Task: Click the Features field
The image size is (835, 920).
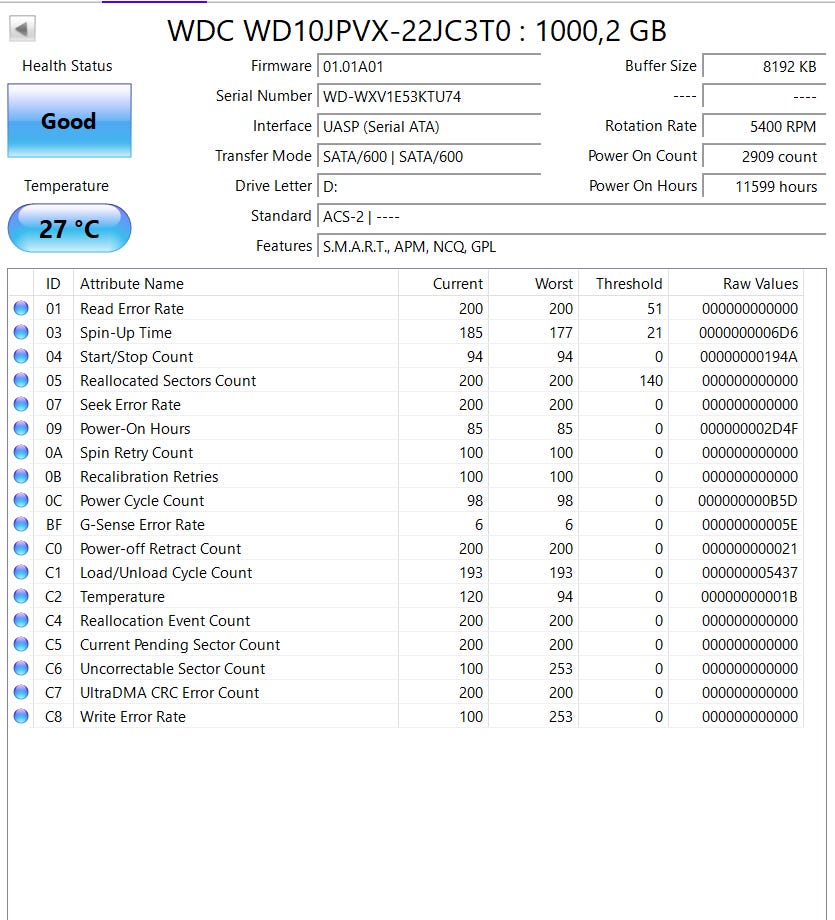Action: [571, 246]
